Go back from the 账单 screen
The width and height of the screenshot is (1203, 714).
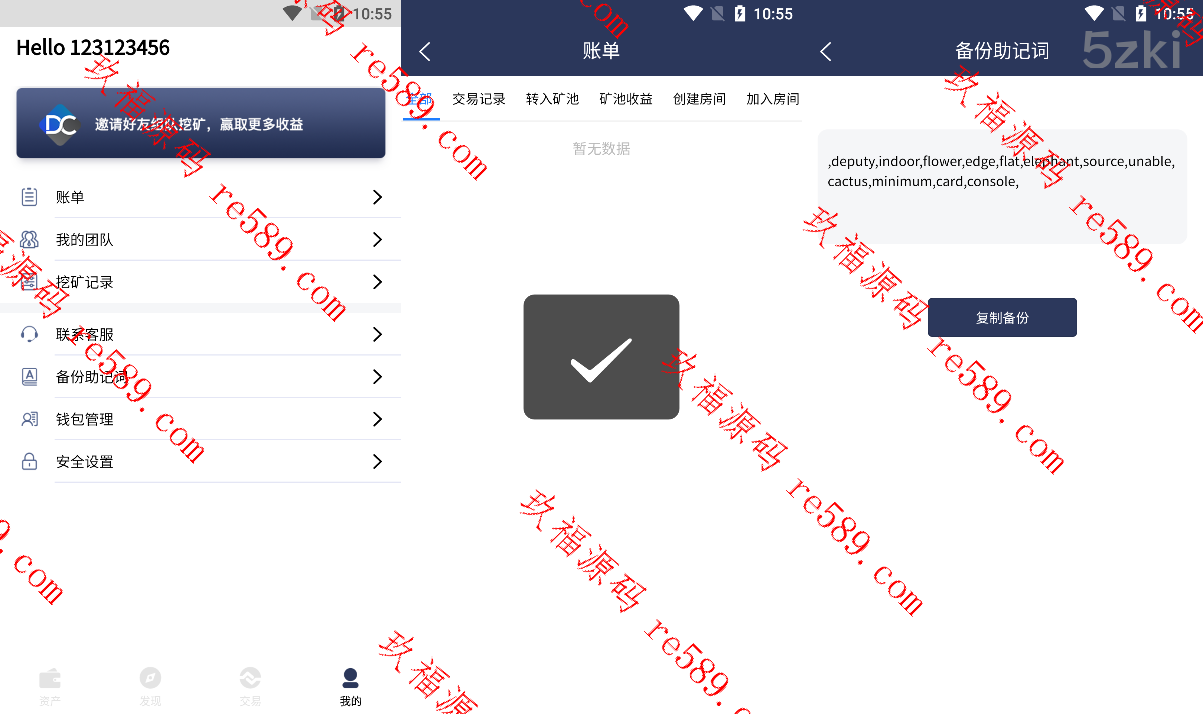tap(425, 51)
